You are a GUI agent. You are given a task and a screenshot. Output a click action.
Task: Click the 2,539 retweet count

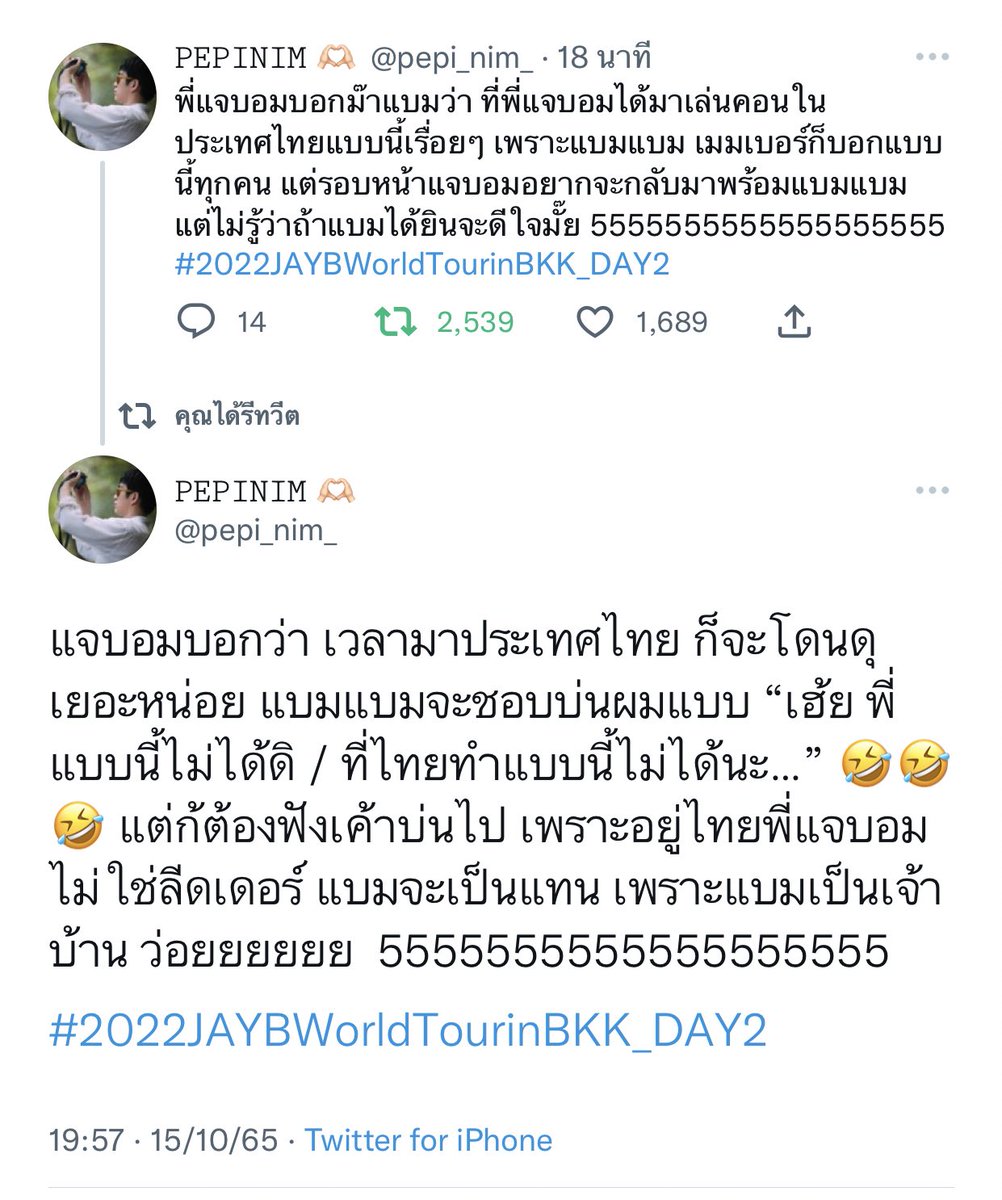pos(475,322)
